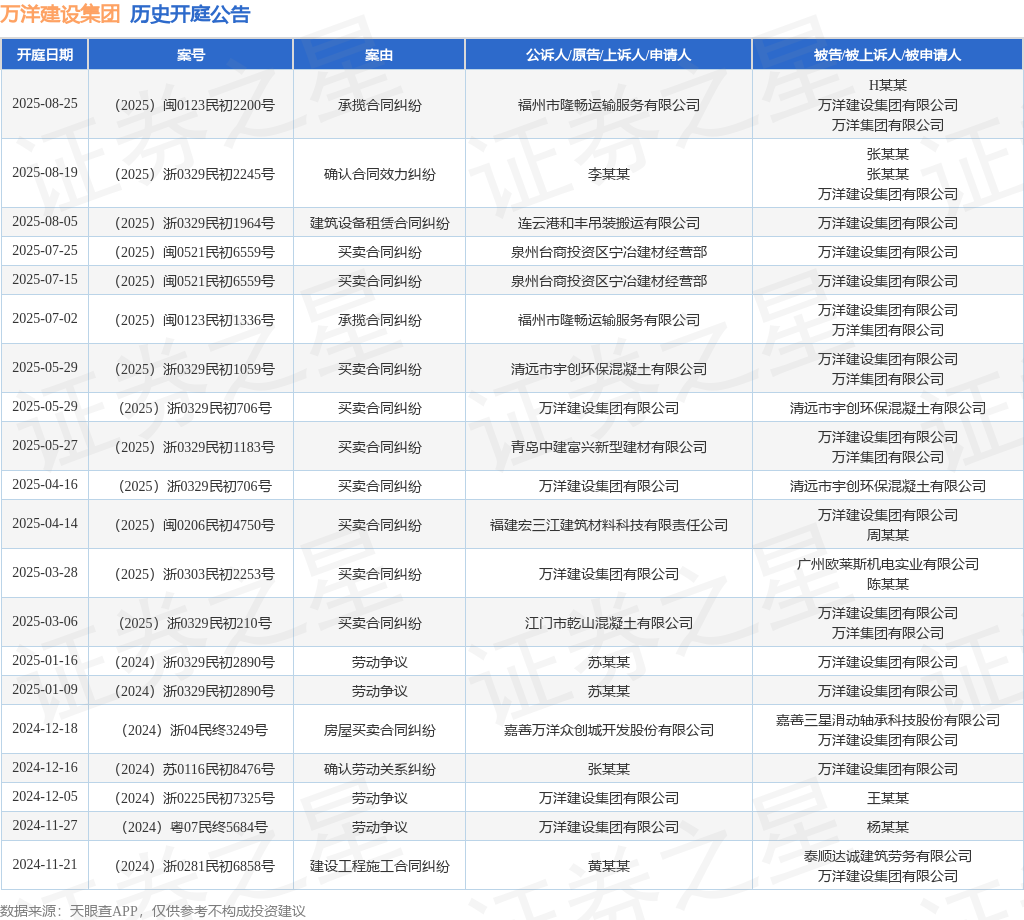This screenshot has width=1024, height=920.
Task: Click the 公诉人/原告/上诉人/申请人 column header
Action: click(608, 55)
